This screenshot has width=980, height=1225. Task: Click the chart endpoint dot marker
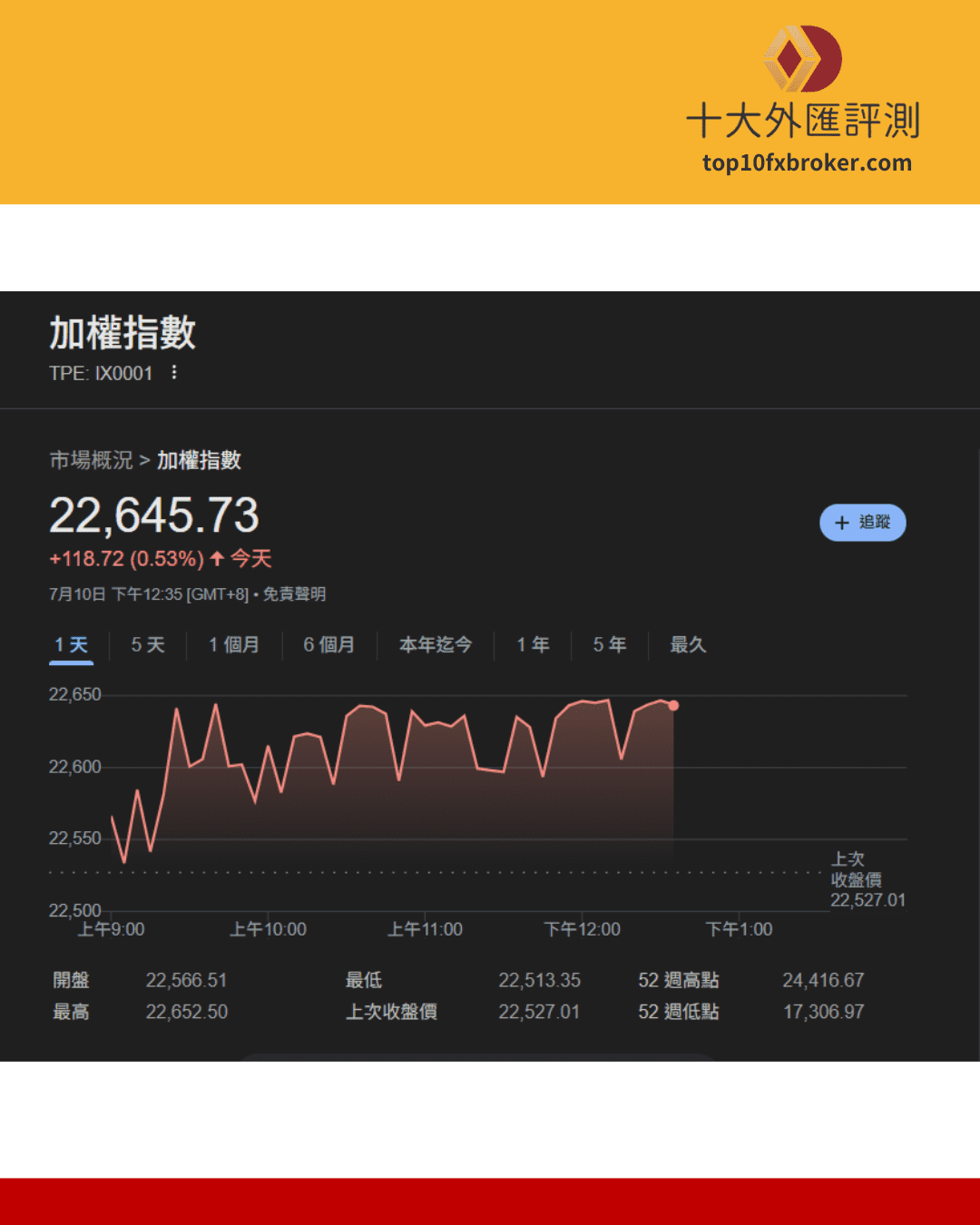[x=673, y=705]
